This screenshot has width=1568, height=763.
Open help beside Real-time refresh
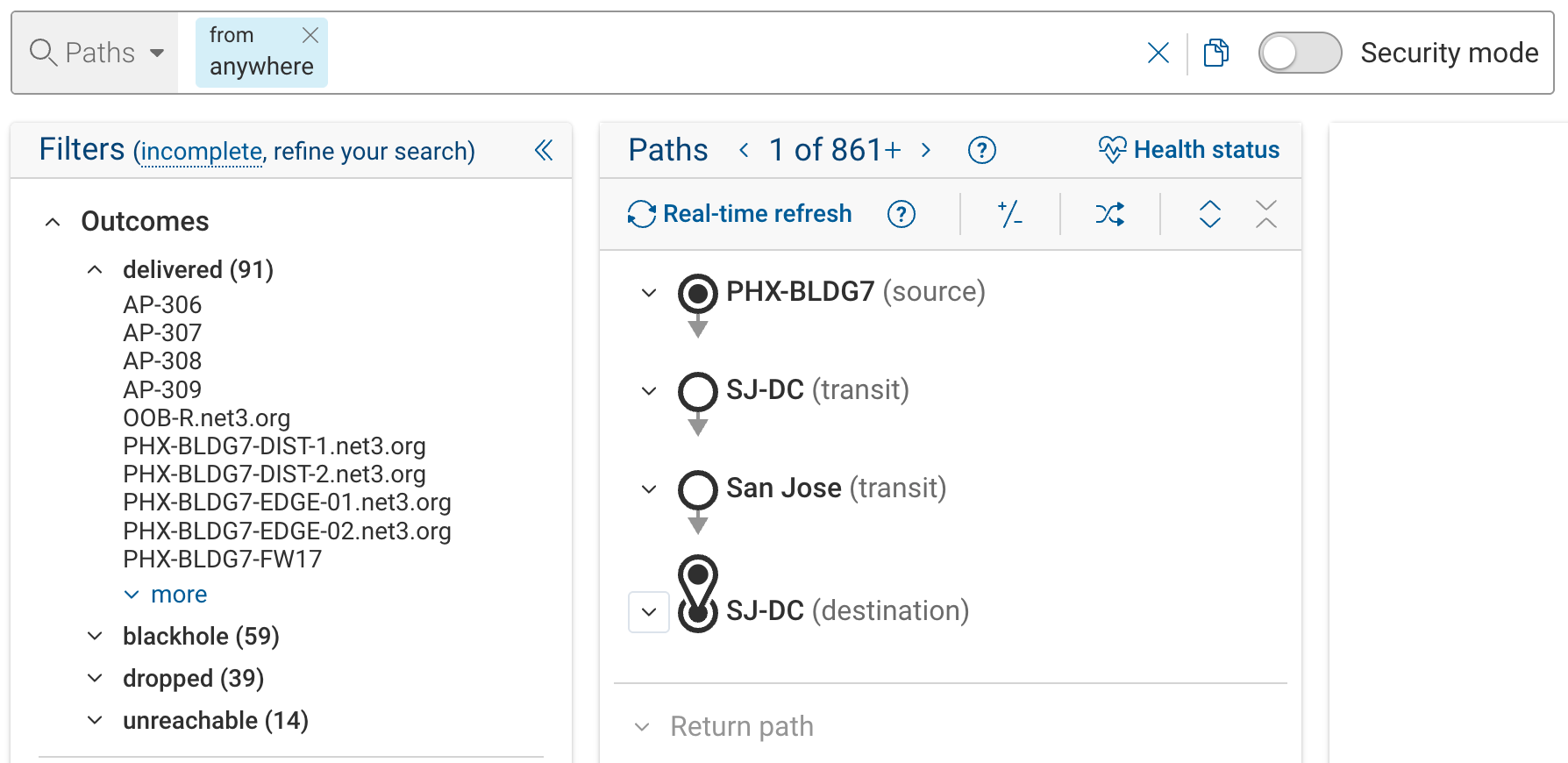point(901,214)
